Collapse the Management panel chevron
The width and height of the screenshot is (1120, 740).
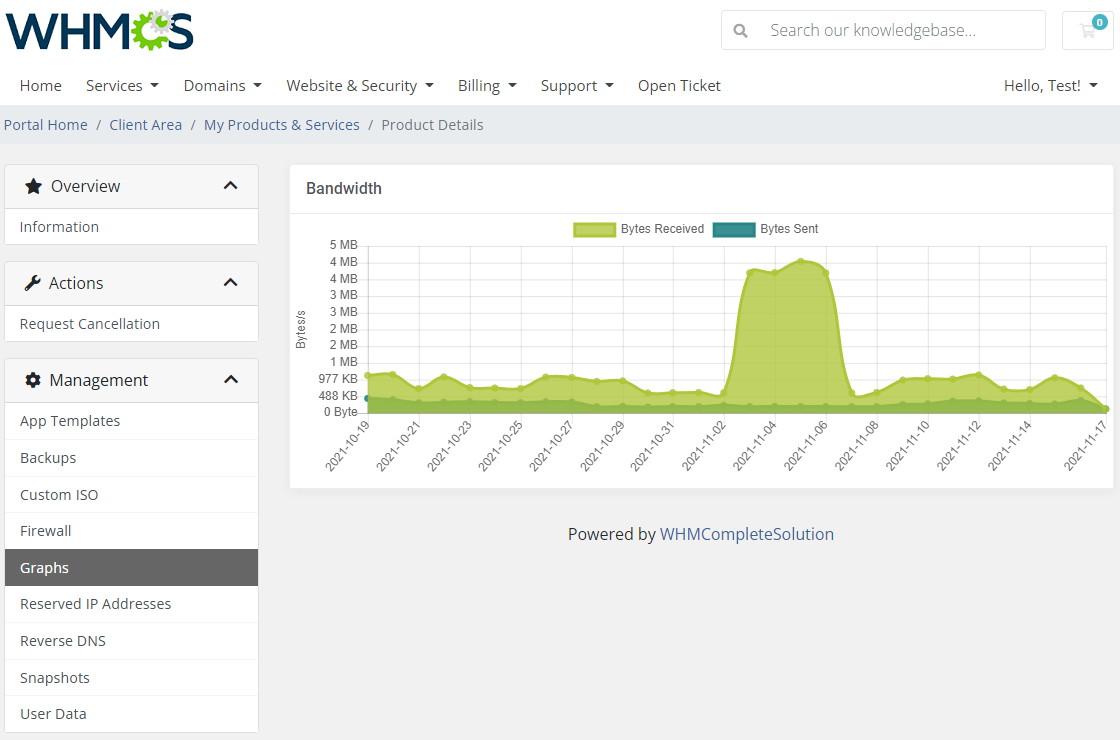pos(230,379)
